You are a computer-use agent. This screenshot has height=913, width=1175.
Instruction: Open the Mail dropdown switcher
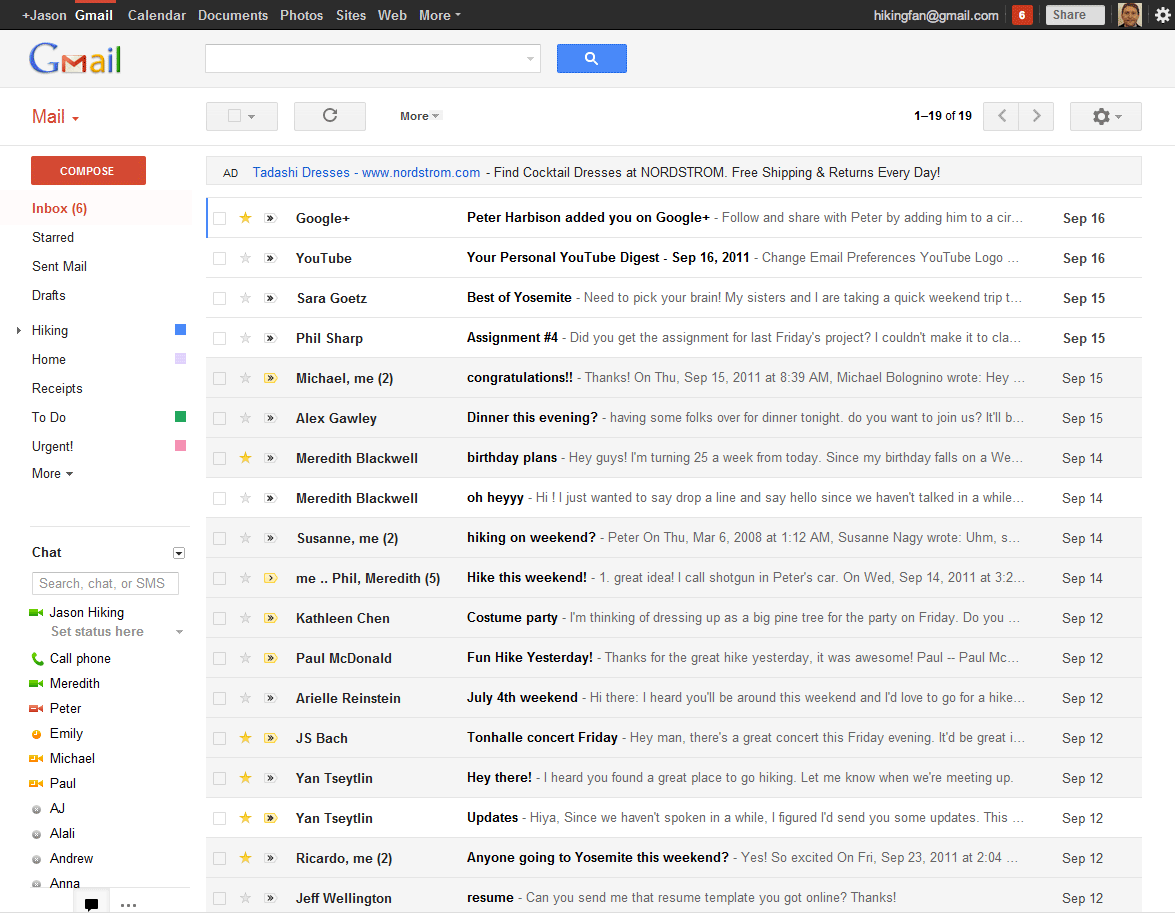55,117
